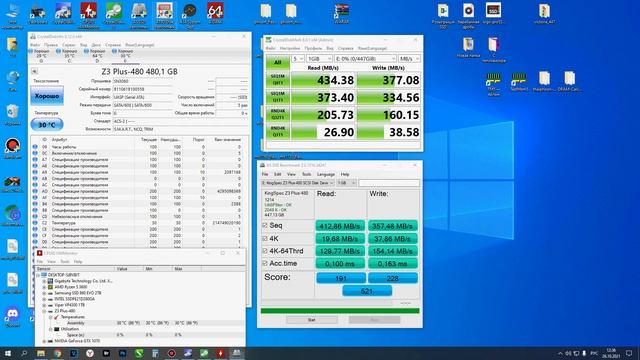This screenshot has height=360, width=640.
Task: Open the 1 GB size dropdown in AS SSD
Action: click(x=347, y=183)
